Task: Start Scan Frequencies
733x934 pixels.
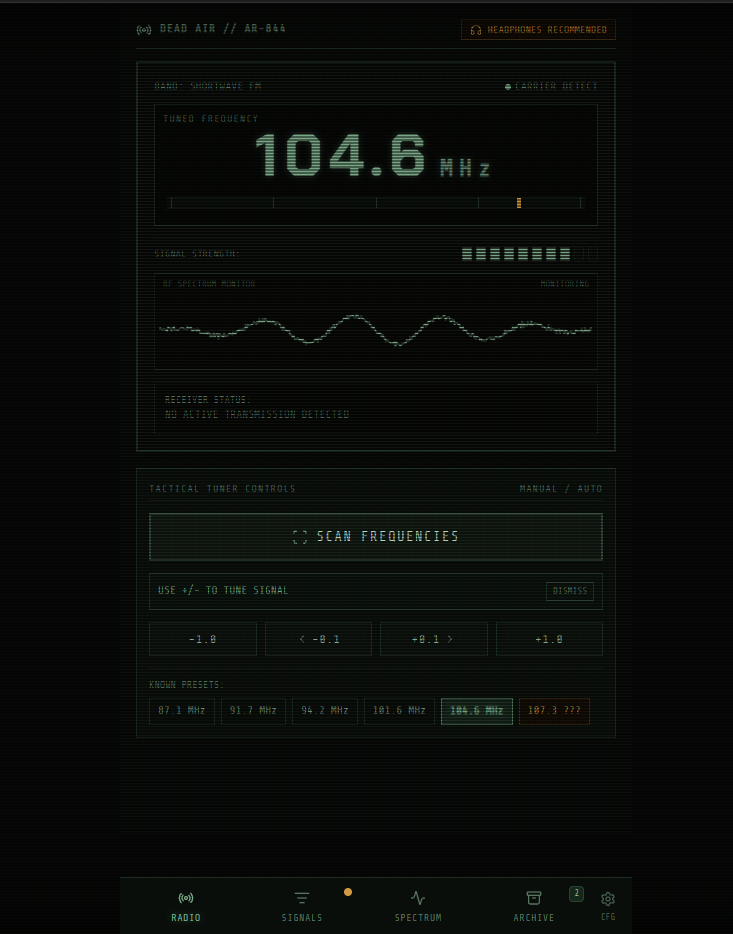Action: (376, 537)
